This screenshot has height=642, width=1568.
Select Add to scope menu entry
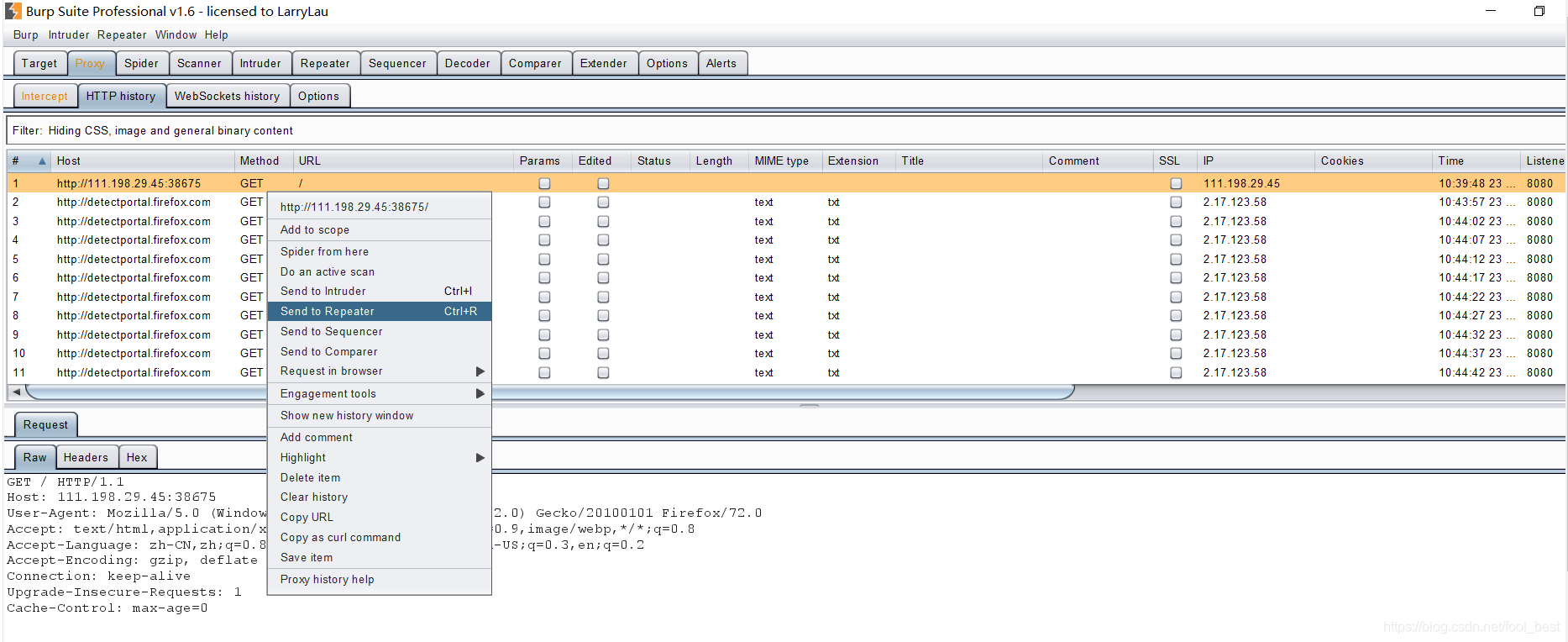[x=380, y=230]
